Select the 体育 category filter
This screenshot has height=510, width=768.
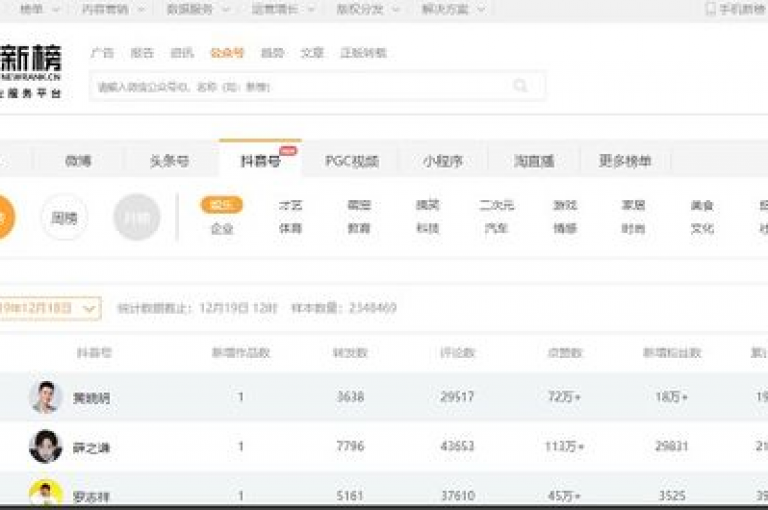[x=290, y=228]
